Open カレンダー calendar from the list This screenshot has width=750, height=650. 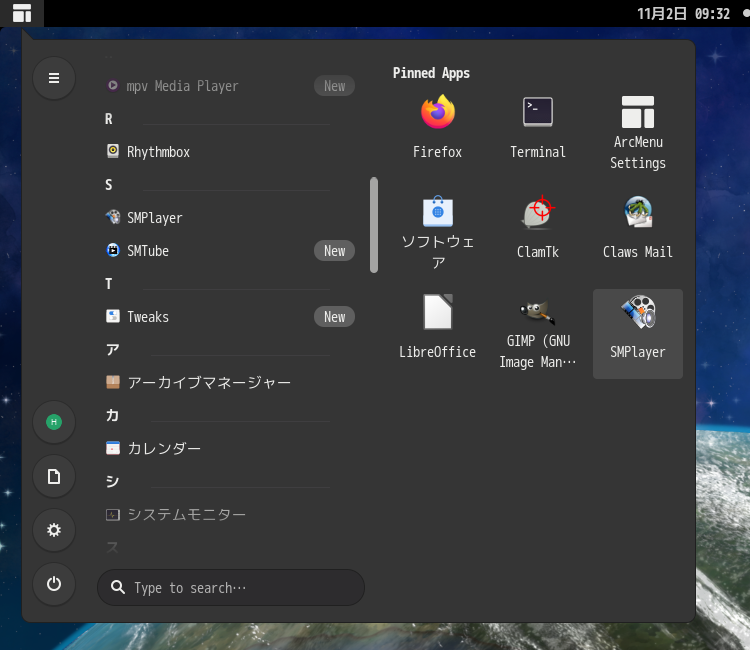tap(230, 448)
